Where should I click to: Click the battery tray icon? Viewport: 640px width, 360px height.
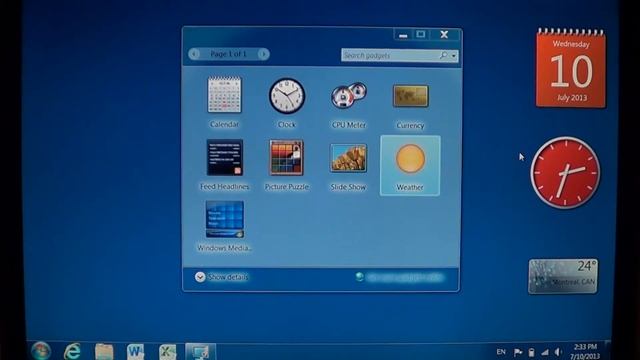pos(531,352)
